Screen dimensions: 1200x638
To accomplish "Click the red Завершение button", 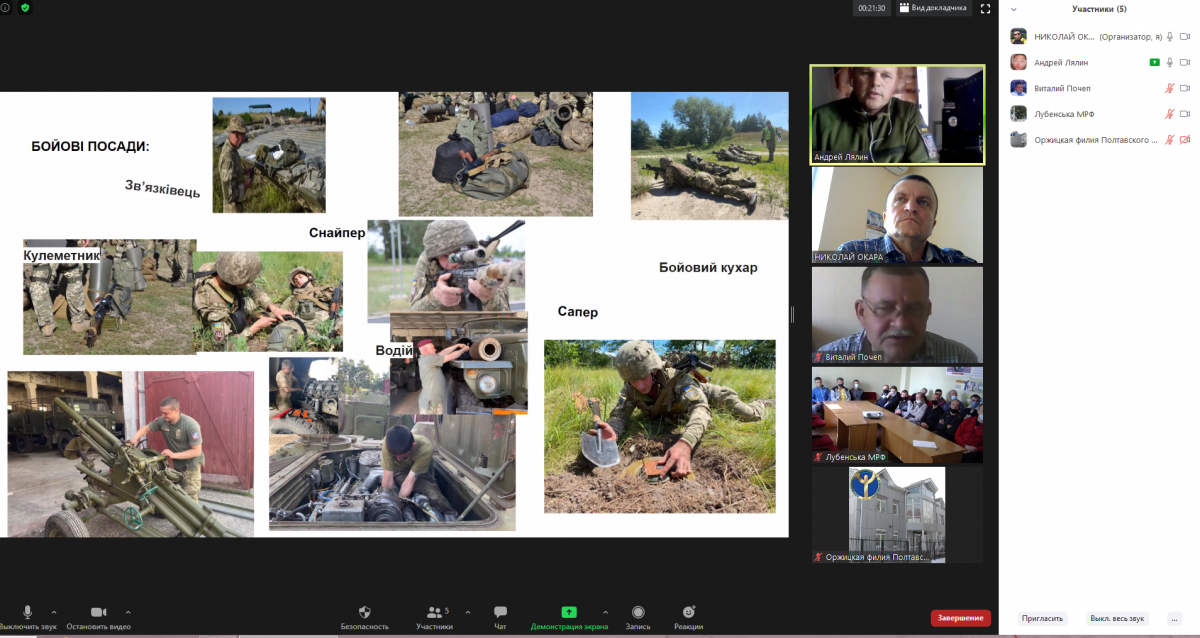I will coord(960,618).
